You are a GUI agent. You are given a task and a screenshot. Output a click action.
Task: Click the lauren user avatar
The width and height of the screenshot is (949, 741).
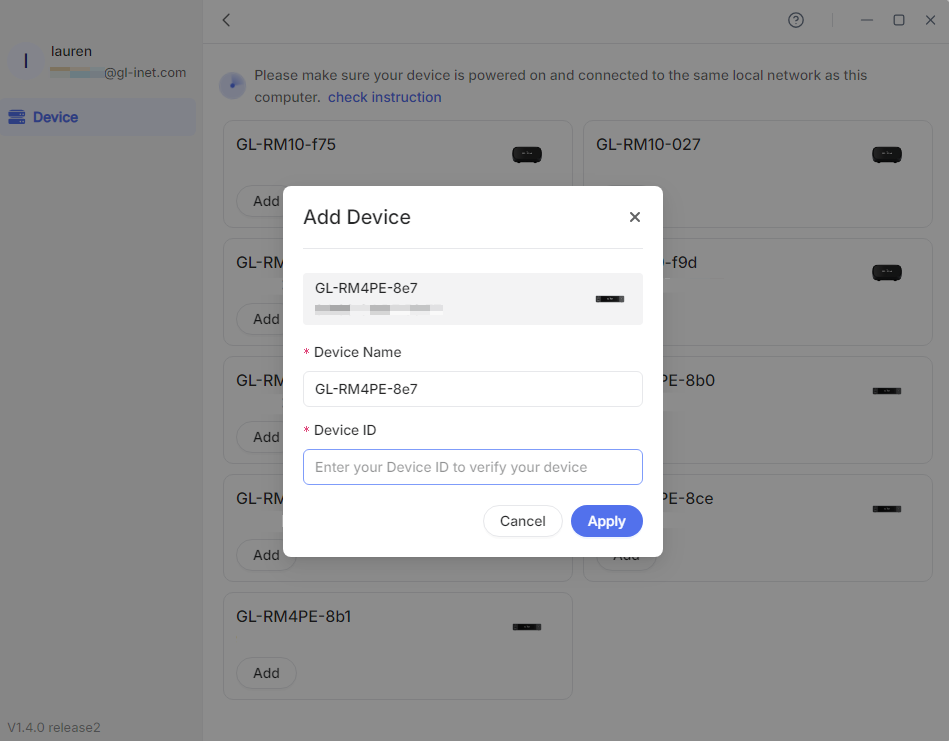click(x=25, y=61)
